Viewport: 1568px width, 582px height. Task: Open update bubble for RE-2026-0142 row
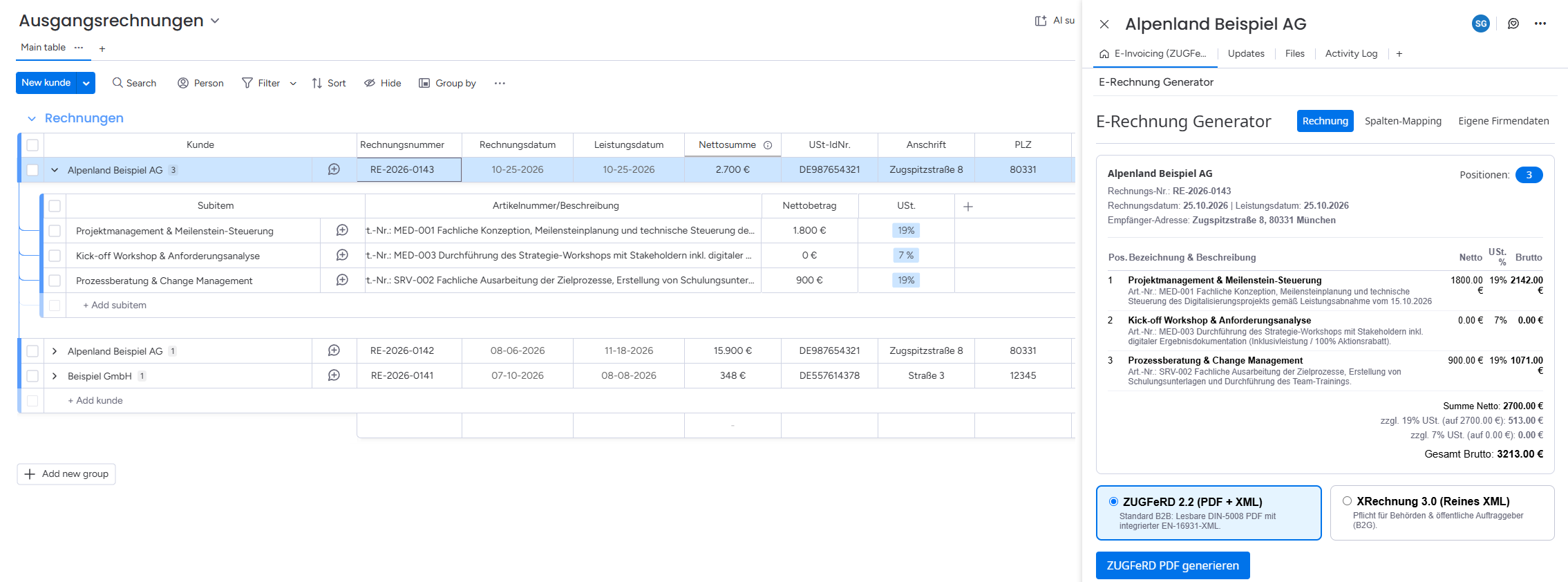coord(334,350)
